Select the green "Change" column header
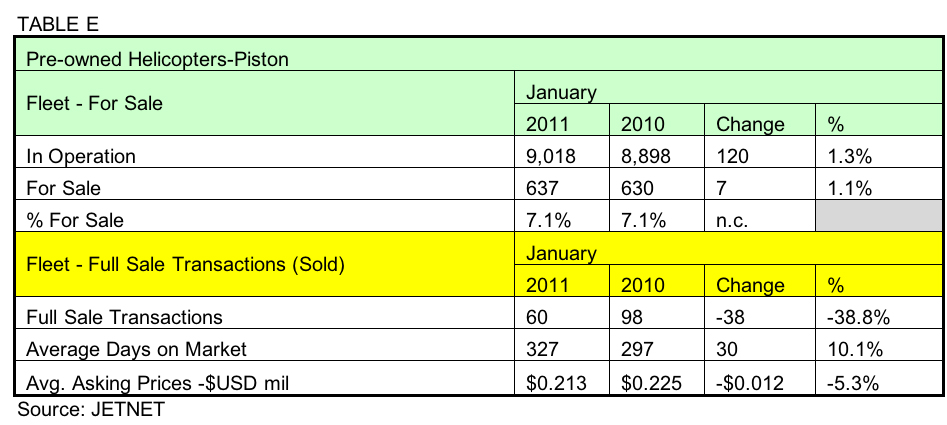This screenshot has width=947, height=425. point(750,125)
